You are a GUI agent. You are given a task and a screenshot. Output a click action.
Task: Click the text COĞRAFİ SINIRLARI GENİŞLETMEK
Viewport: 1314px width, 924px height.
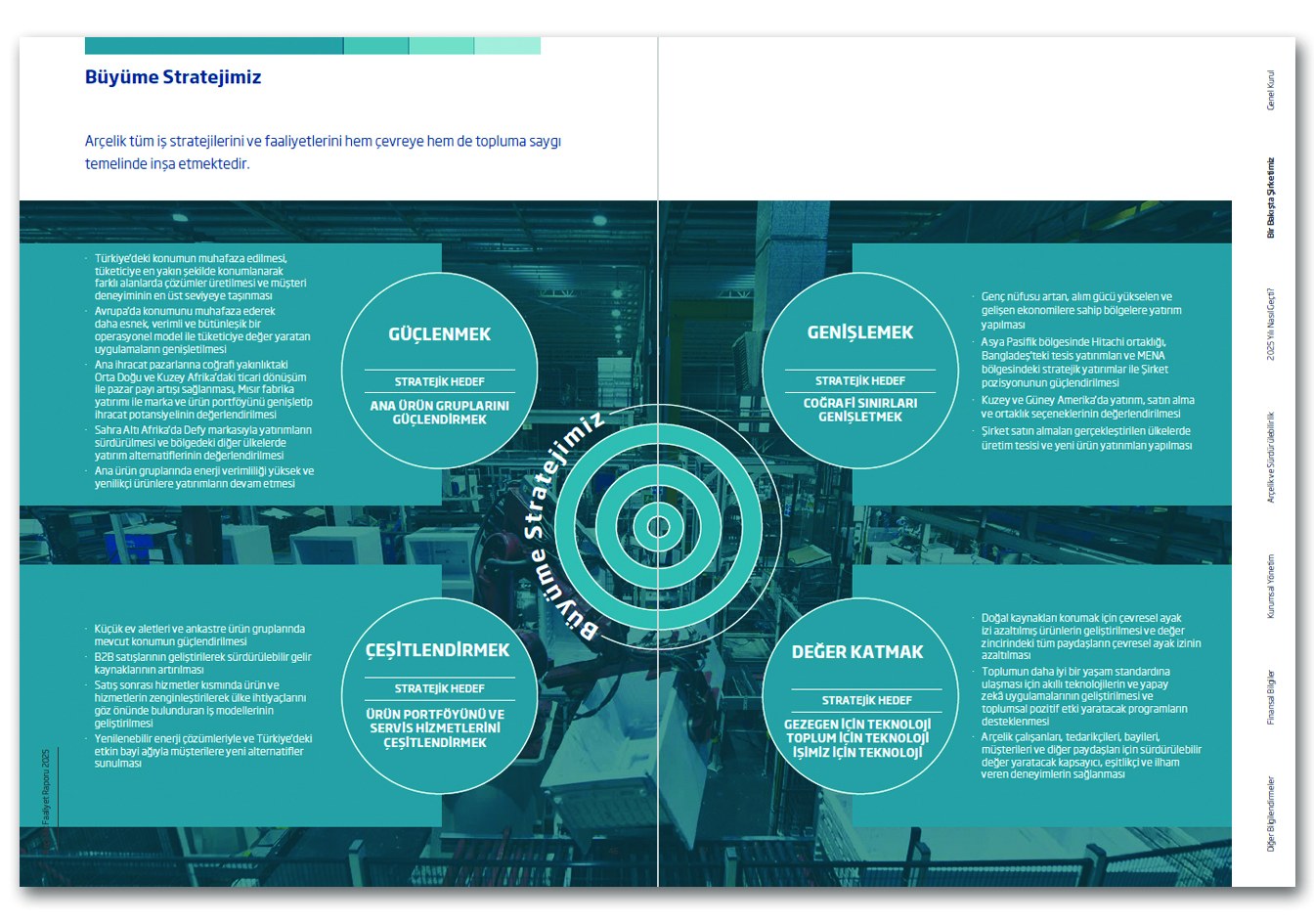coord(860,410)
